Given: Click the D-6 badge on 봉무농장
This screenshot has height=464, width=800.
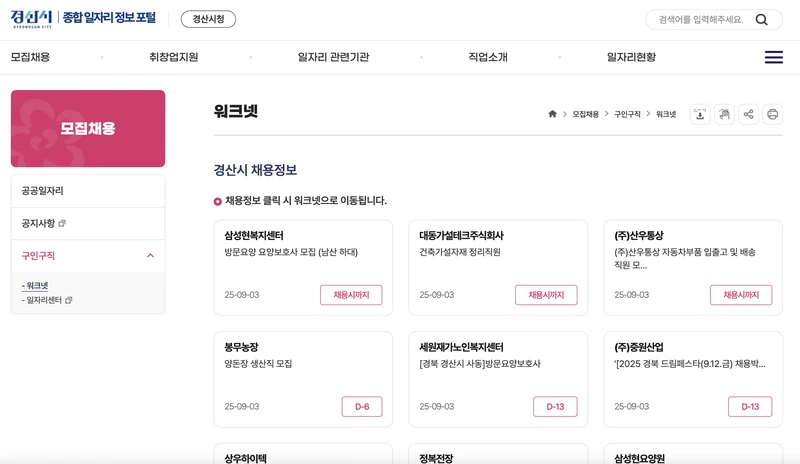Looking at the screenshot, I should click(x=362, y=407).
